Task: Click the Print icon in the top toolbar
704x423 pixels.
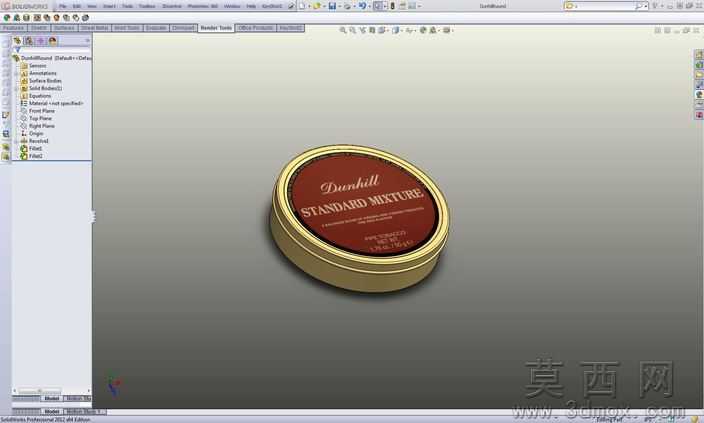Action: click(x=347, y=6)
